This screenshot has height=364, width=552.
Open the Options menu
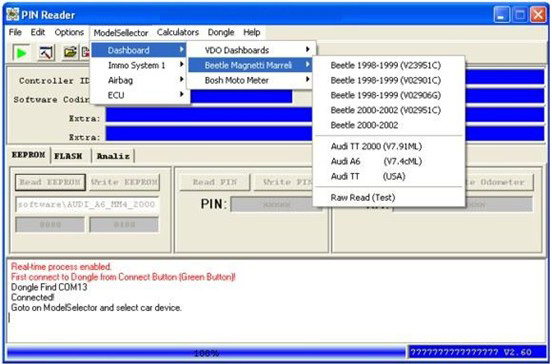[x=69, y=32]
